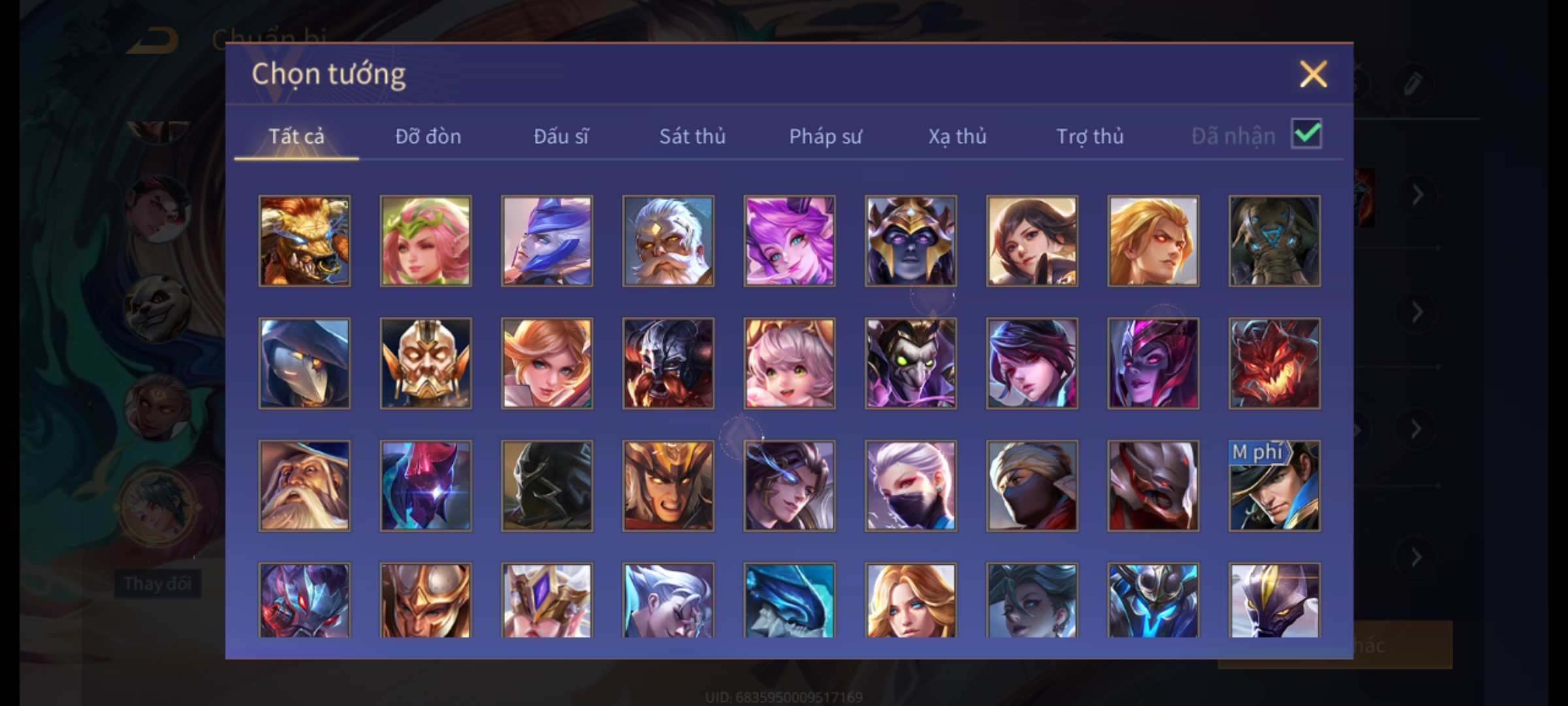Pick the white-bearded old man hero with glowing eyes
This screenshot has width=1568, height=706.
668,241
